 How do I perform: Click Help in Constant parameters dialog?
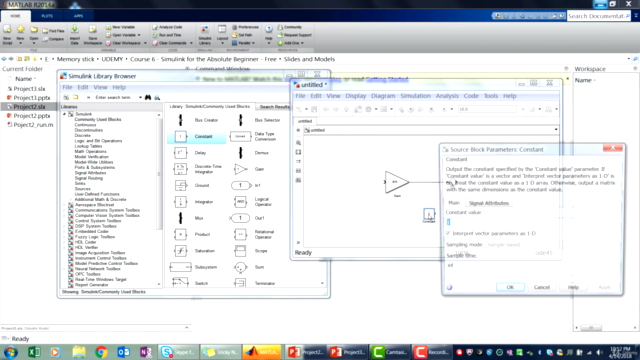[x=573, y=287]
